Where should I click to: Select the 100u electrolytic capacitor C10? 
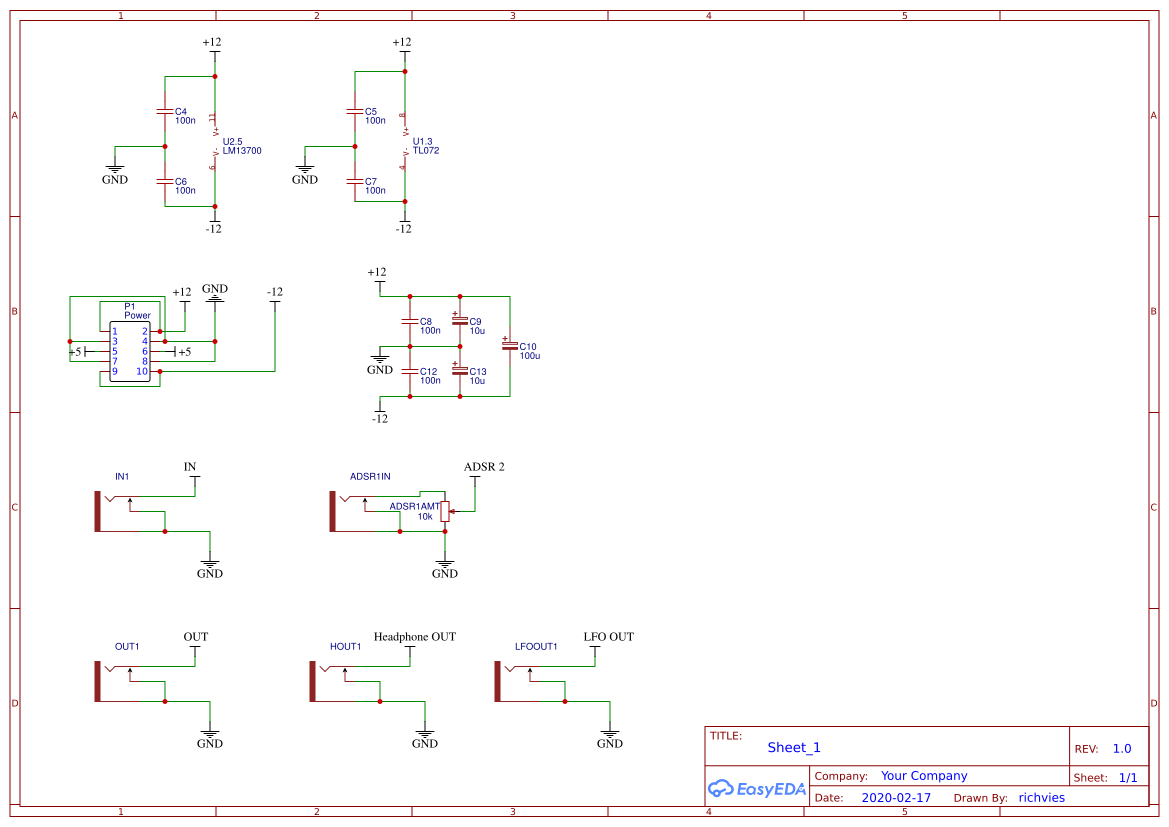(510, 345)
